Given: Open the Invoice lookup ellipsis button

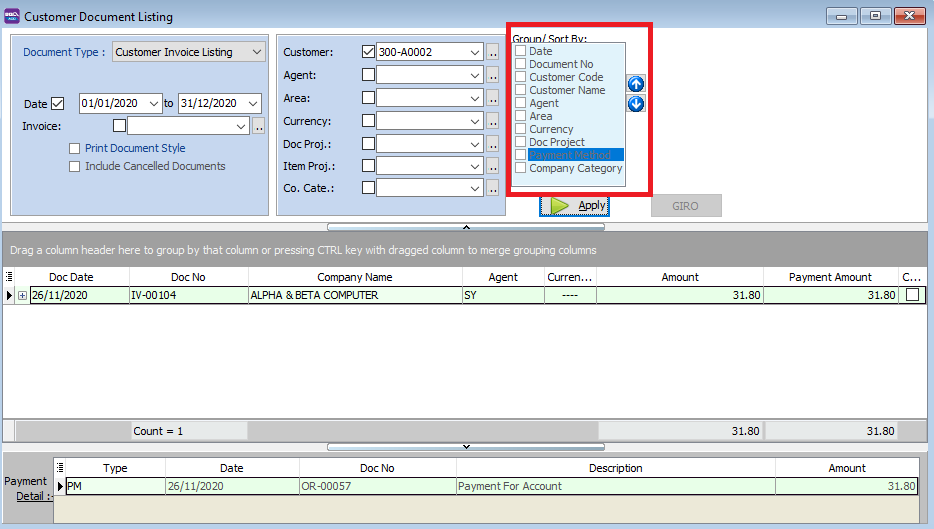Looking at the screenshot, I should coord(259,126).
